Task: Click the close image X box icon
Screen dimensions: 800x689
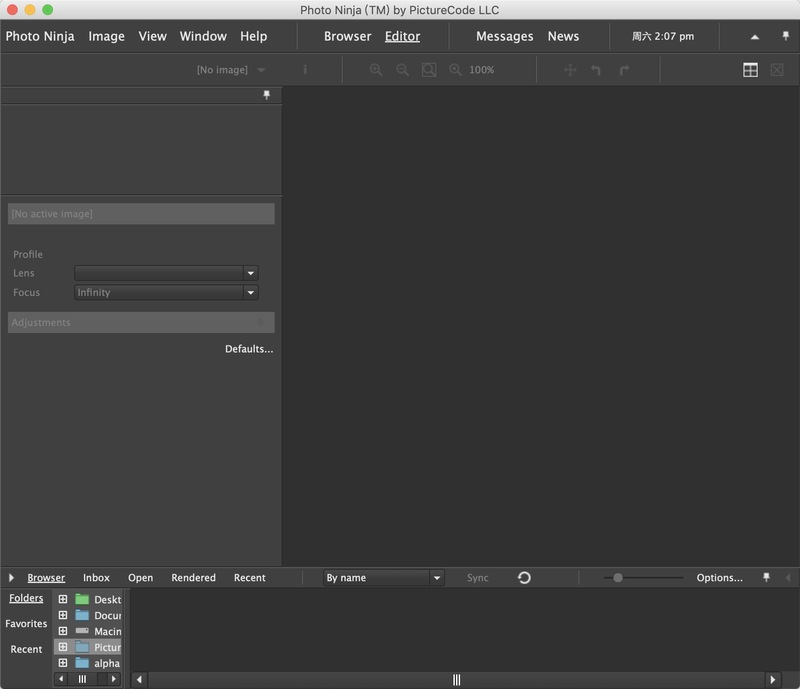Action: coord(777,70)
